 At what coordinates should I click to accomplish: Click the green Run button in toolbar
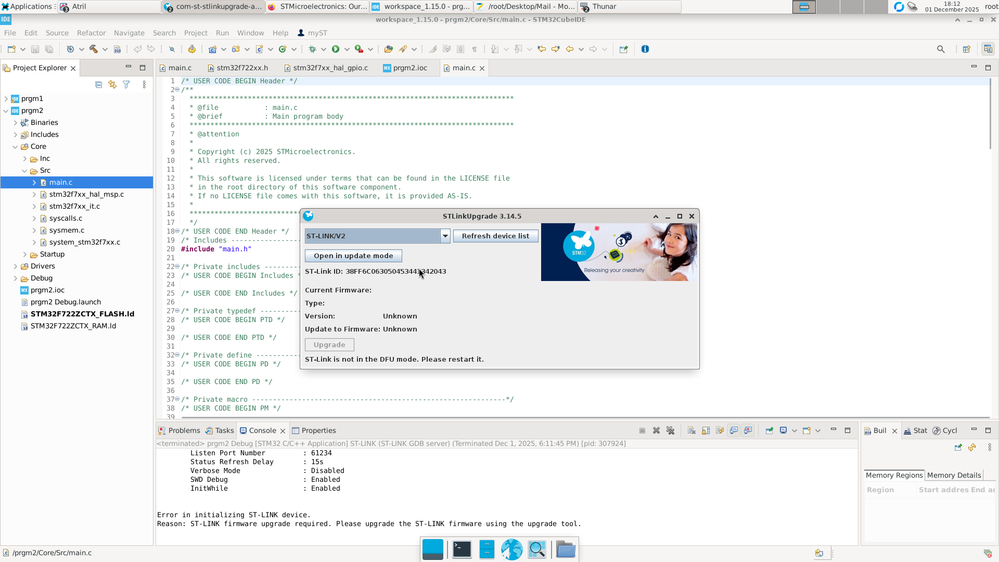click(335, 49)
